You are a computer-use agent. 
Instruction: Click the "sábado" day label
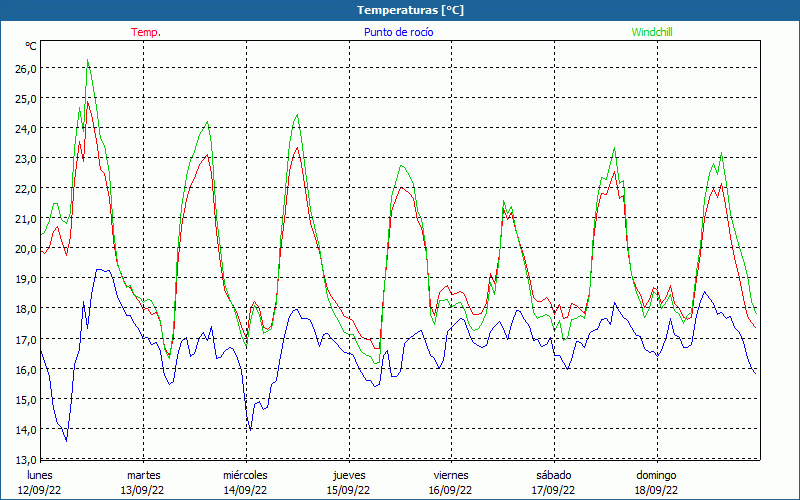554,475
